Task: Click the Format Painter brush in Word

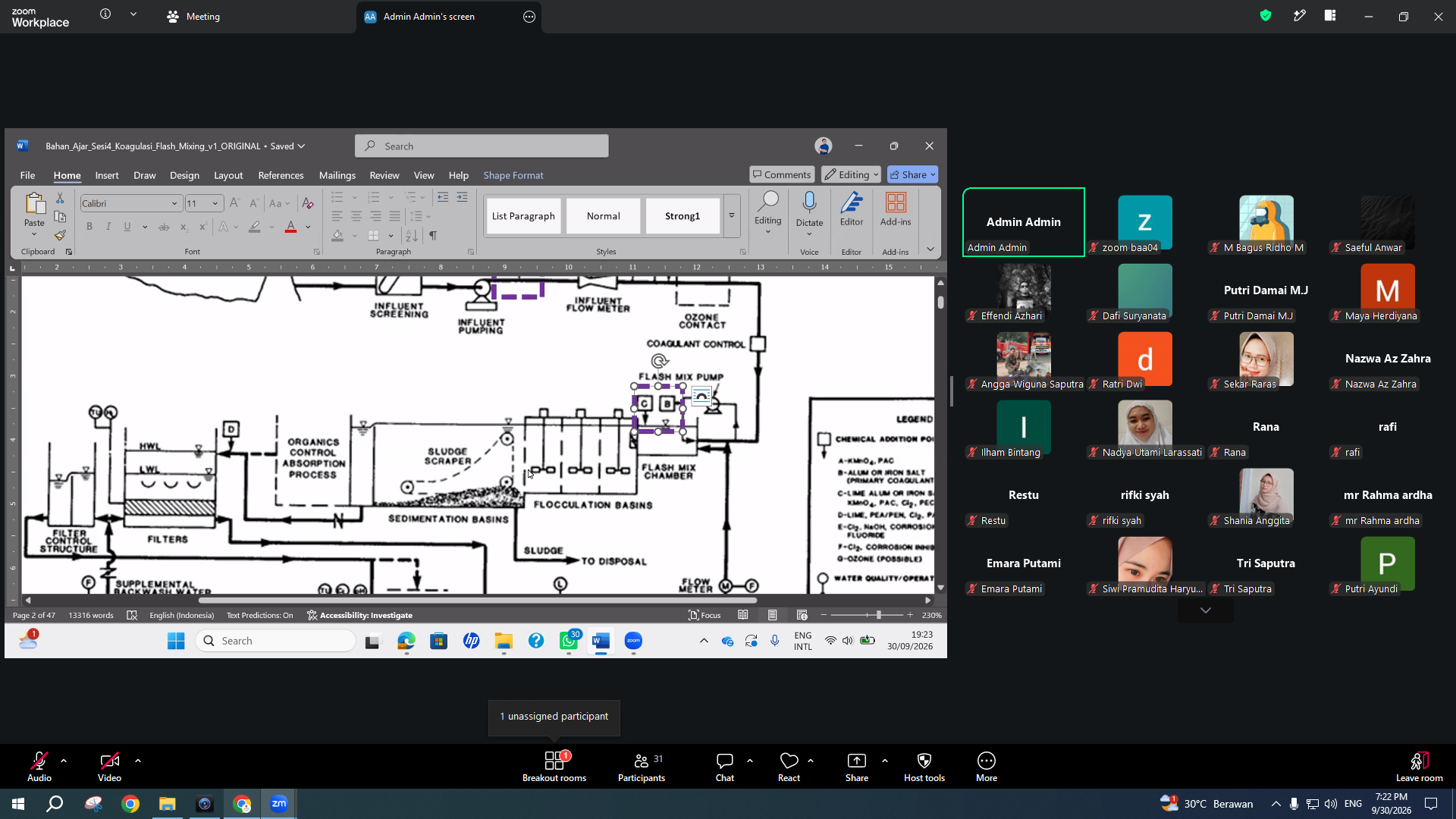Action: 60,236
